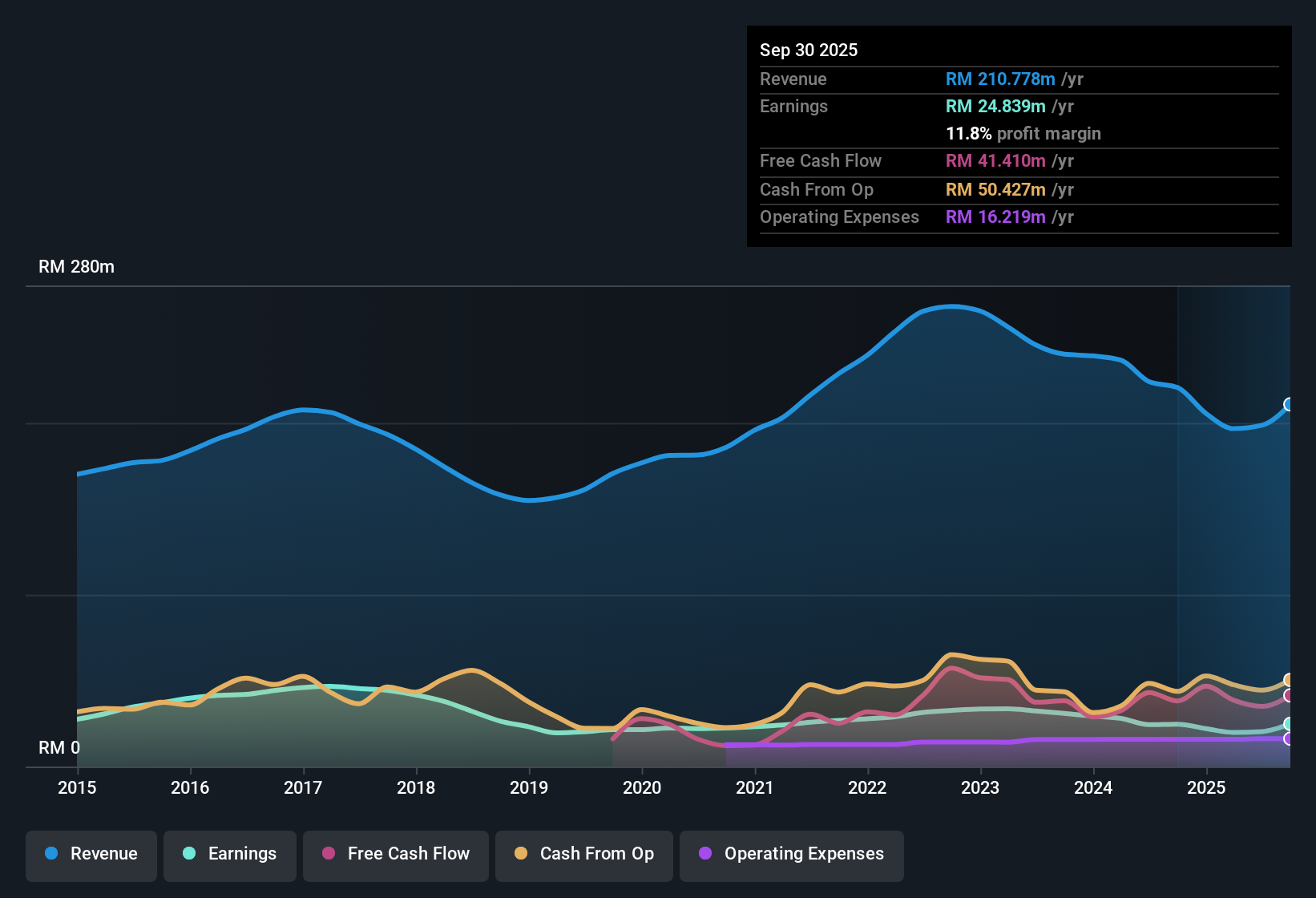This screenshot has height=898, width=1316.
Task: Toggle the Revenue series visibility
Action: (91, 854)
